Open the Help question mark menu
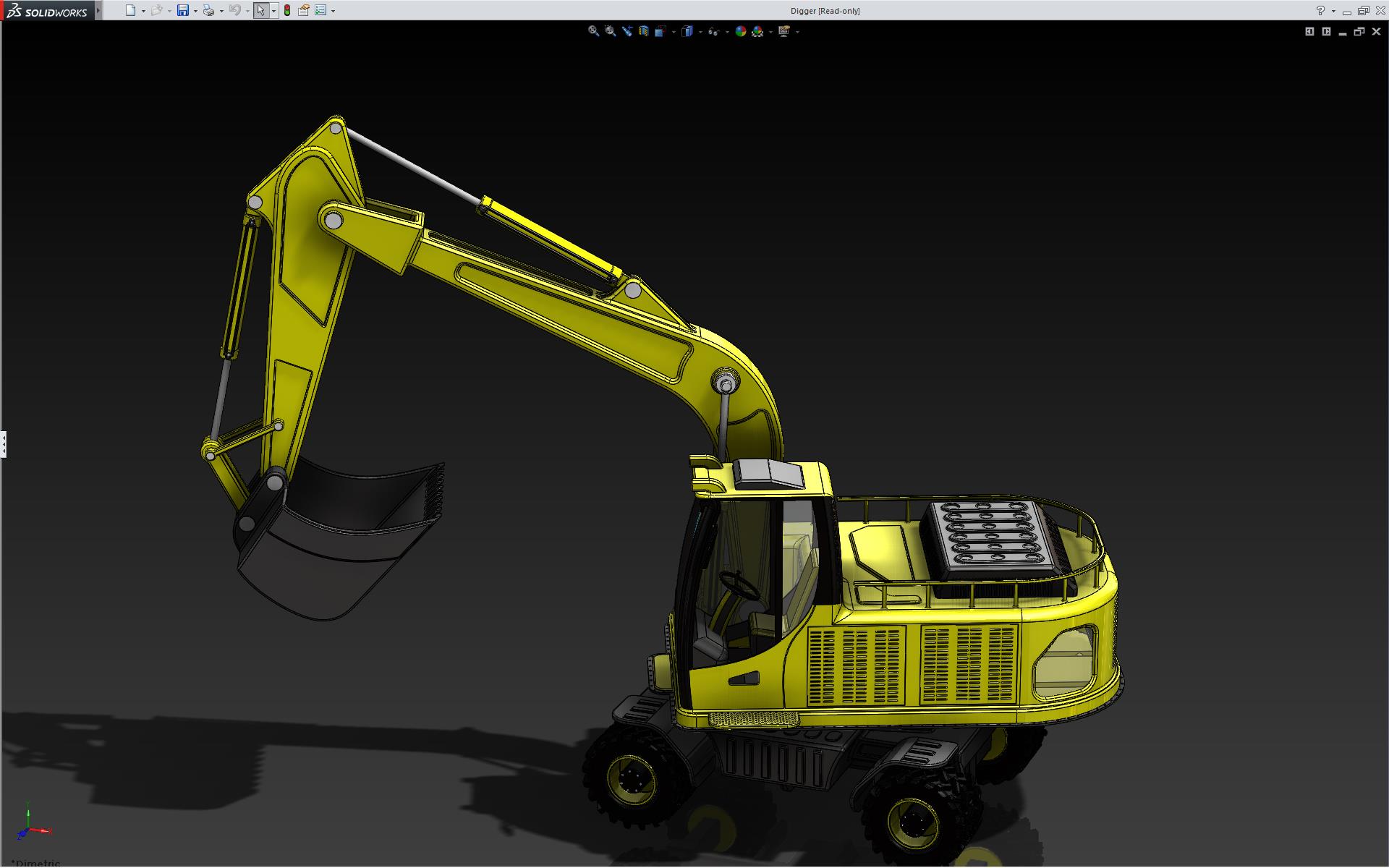 pyautogui.click(x=1320, y=10)
